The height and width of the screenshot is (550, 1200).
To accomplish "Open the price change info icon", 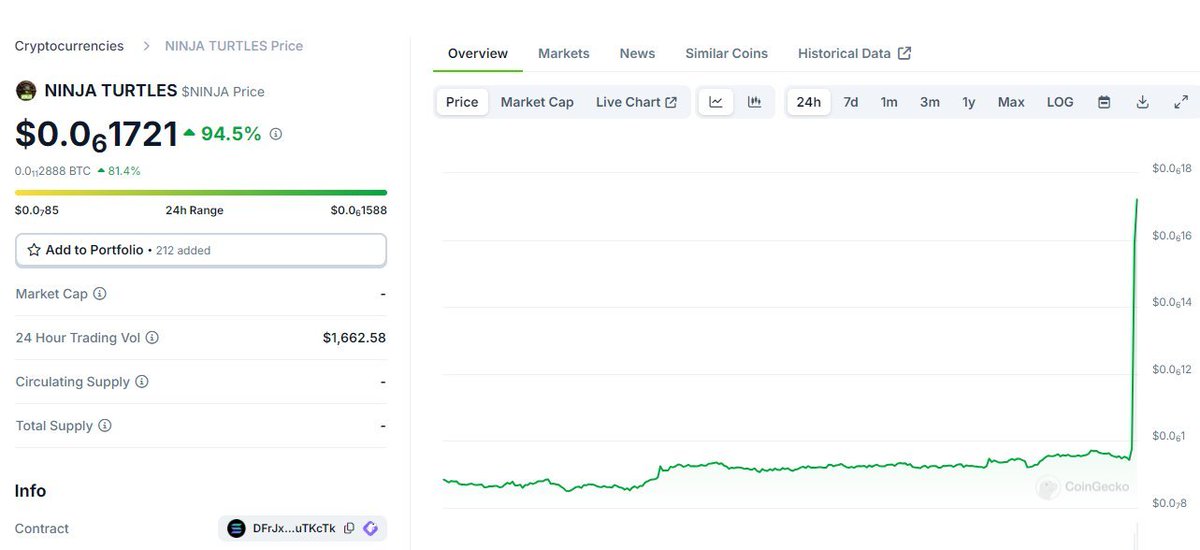I will pyautogui.click(x=276, y=134).
